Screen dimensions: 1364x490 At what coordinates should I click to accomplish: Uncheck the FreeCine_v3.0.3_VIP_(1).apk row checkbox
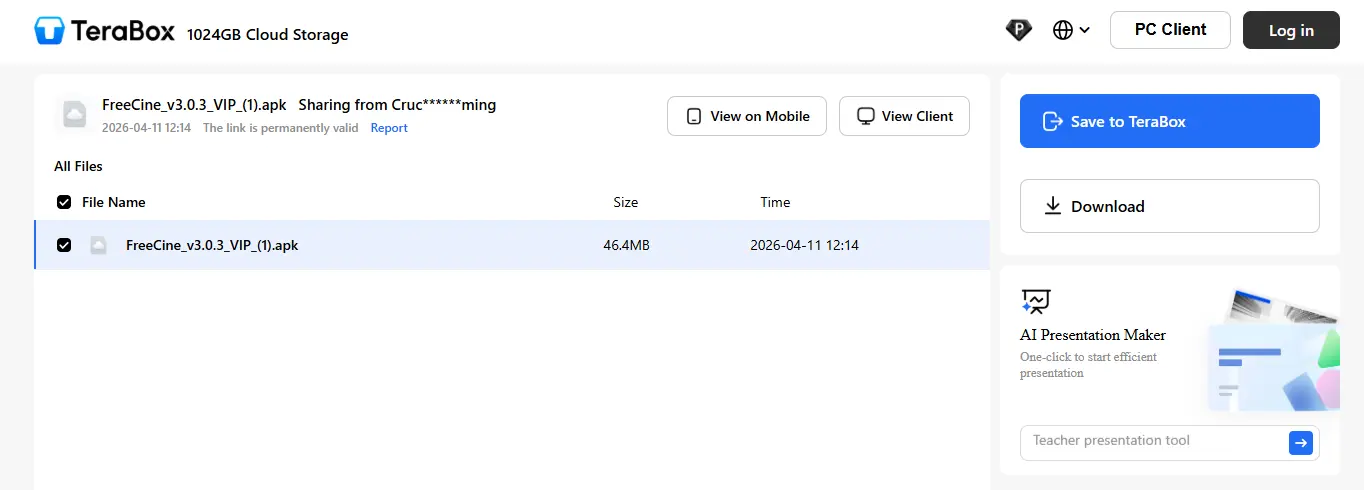(x=64, y=245)
